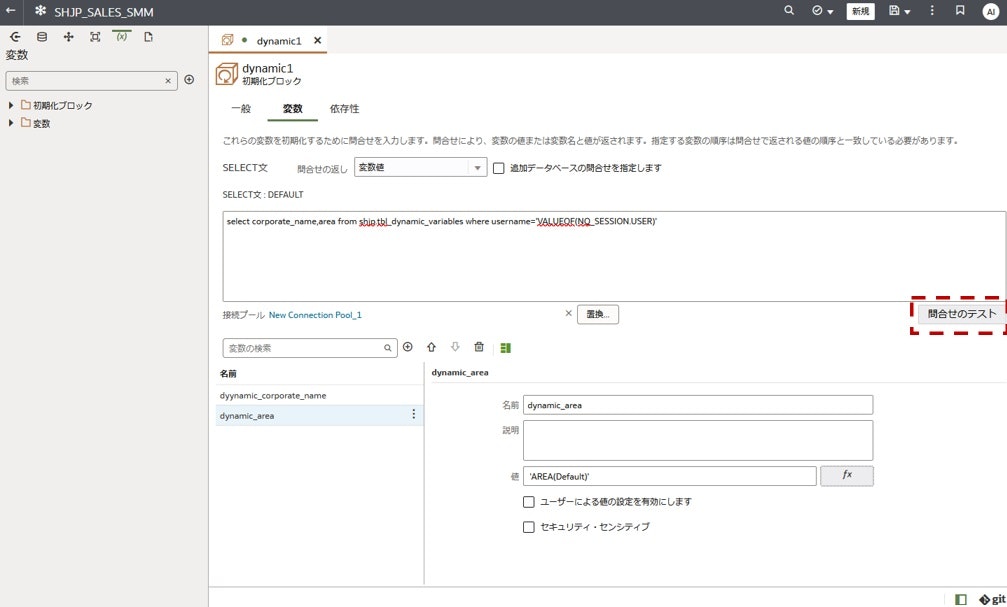This screenshot has width=1007, height=607.
Task: Select the presentation layer icon
Action: (95, 37)
